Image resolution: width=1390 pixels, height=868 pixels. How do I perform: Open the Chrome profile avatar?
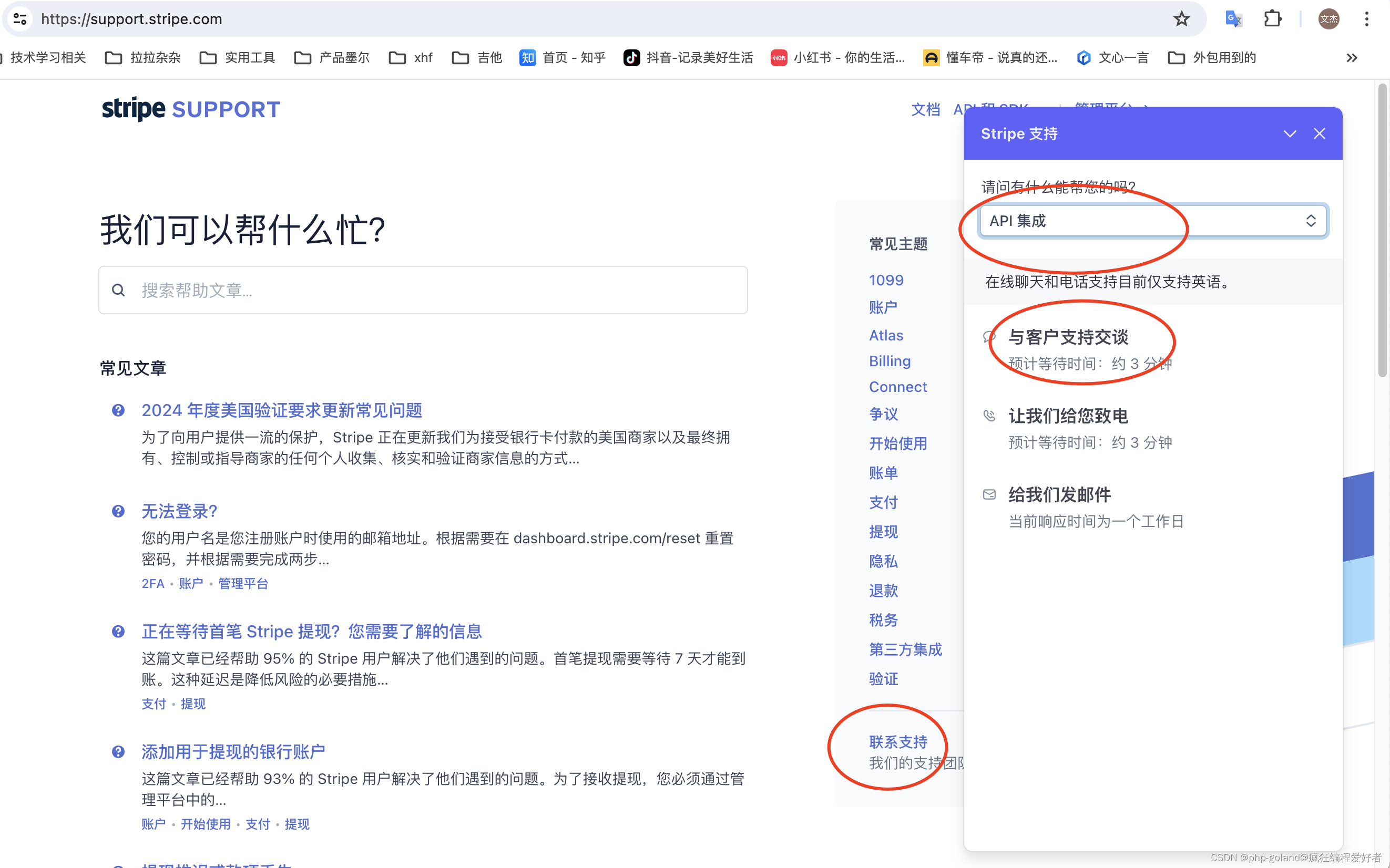click(1328, 19)
